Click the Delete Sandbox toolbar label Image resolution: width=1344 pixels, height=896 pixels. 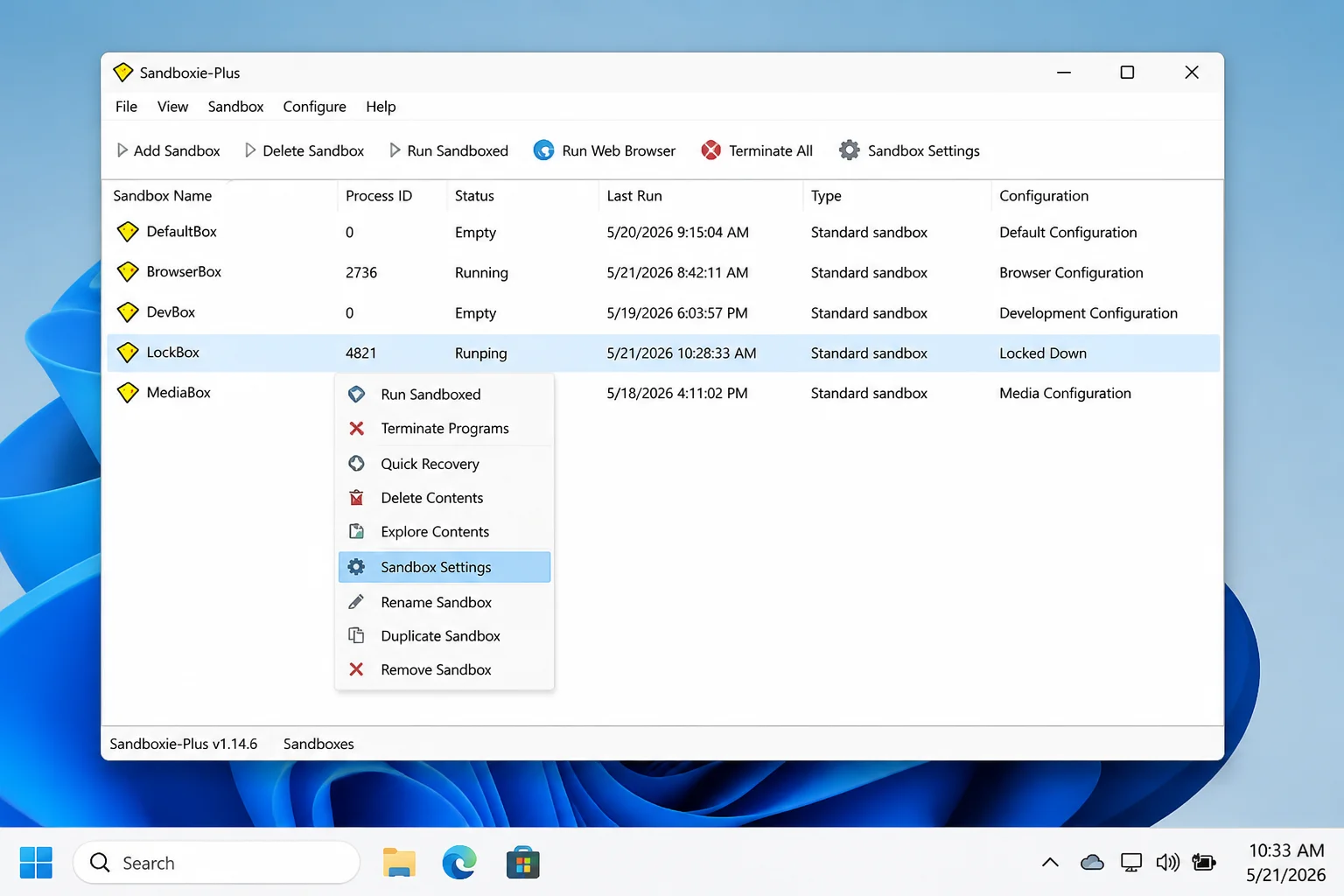coord(313,150)
